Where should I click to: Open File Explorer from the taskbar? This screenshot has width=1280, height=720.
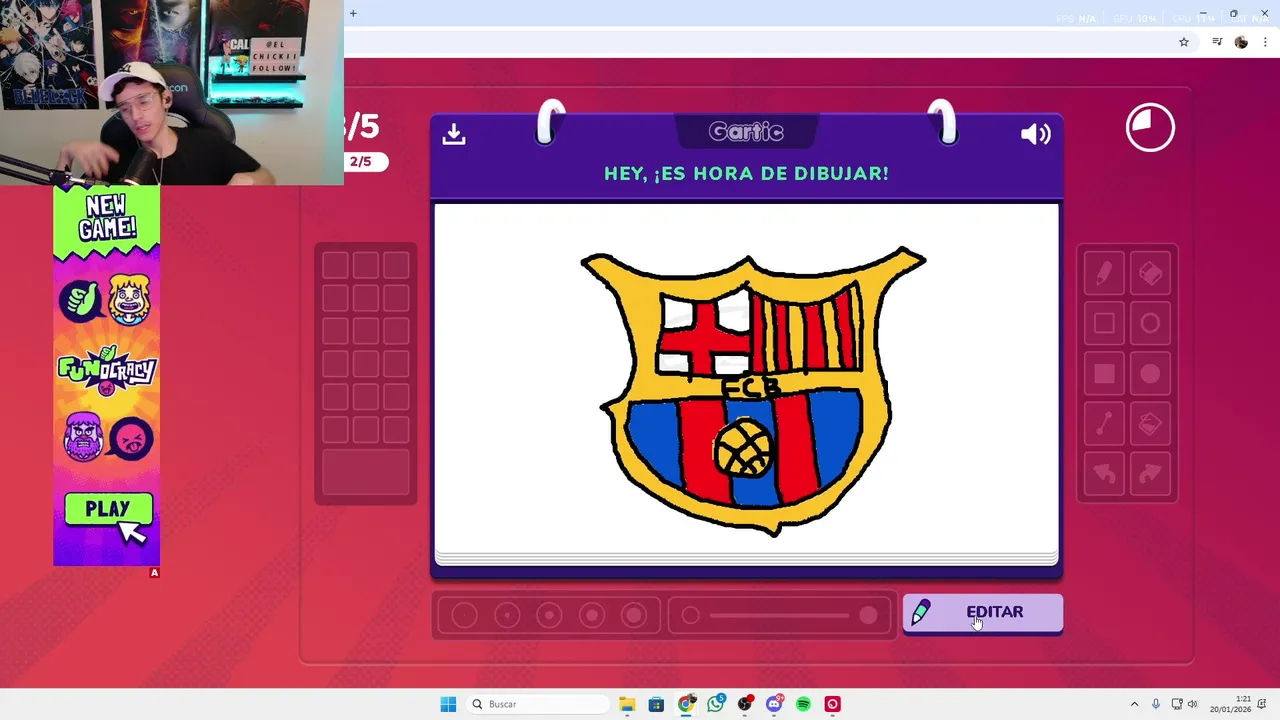coord(627,704)
